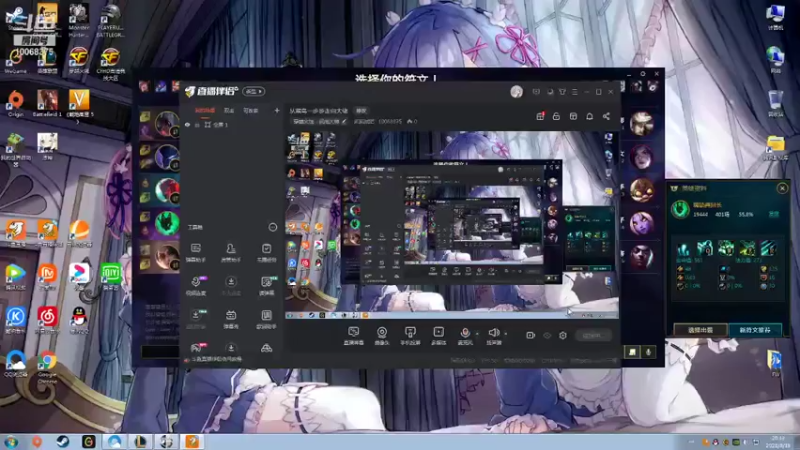
Task: Expand the microphone options arrow
Action: click(477, 334)
